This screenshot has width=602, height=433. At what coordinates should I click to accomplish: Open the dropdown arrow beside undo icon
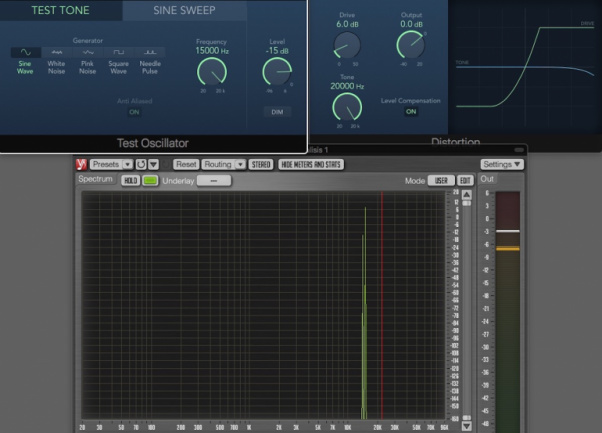coord(154,164)
